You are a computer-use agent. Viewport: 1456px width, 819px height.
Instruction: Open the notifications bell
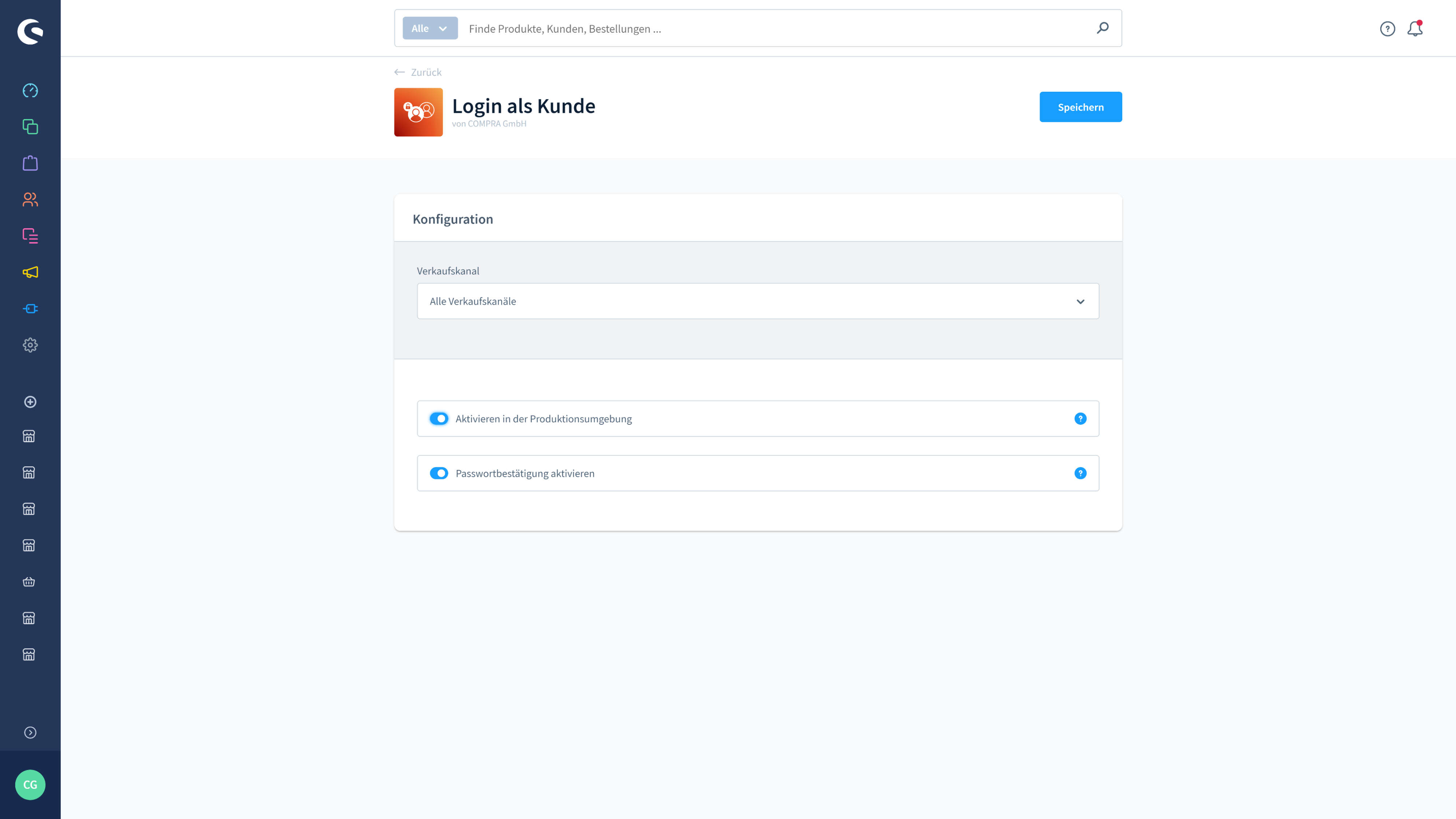pos(1415,28)
